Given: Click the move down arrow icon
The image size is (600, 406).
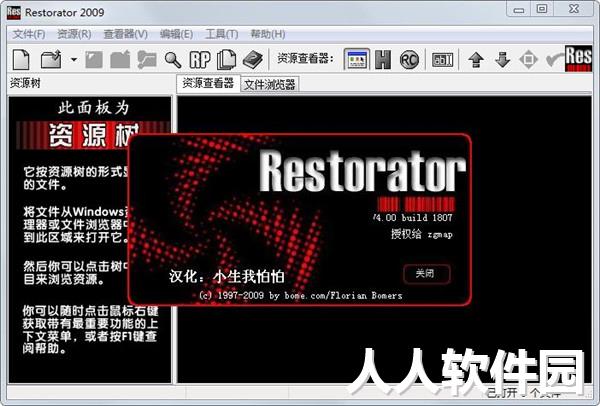Looking at the screenshot, I should (x=502, y=60).
